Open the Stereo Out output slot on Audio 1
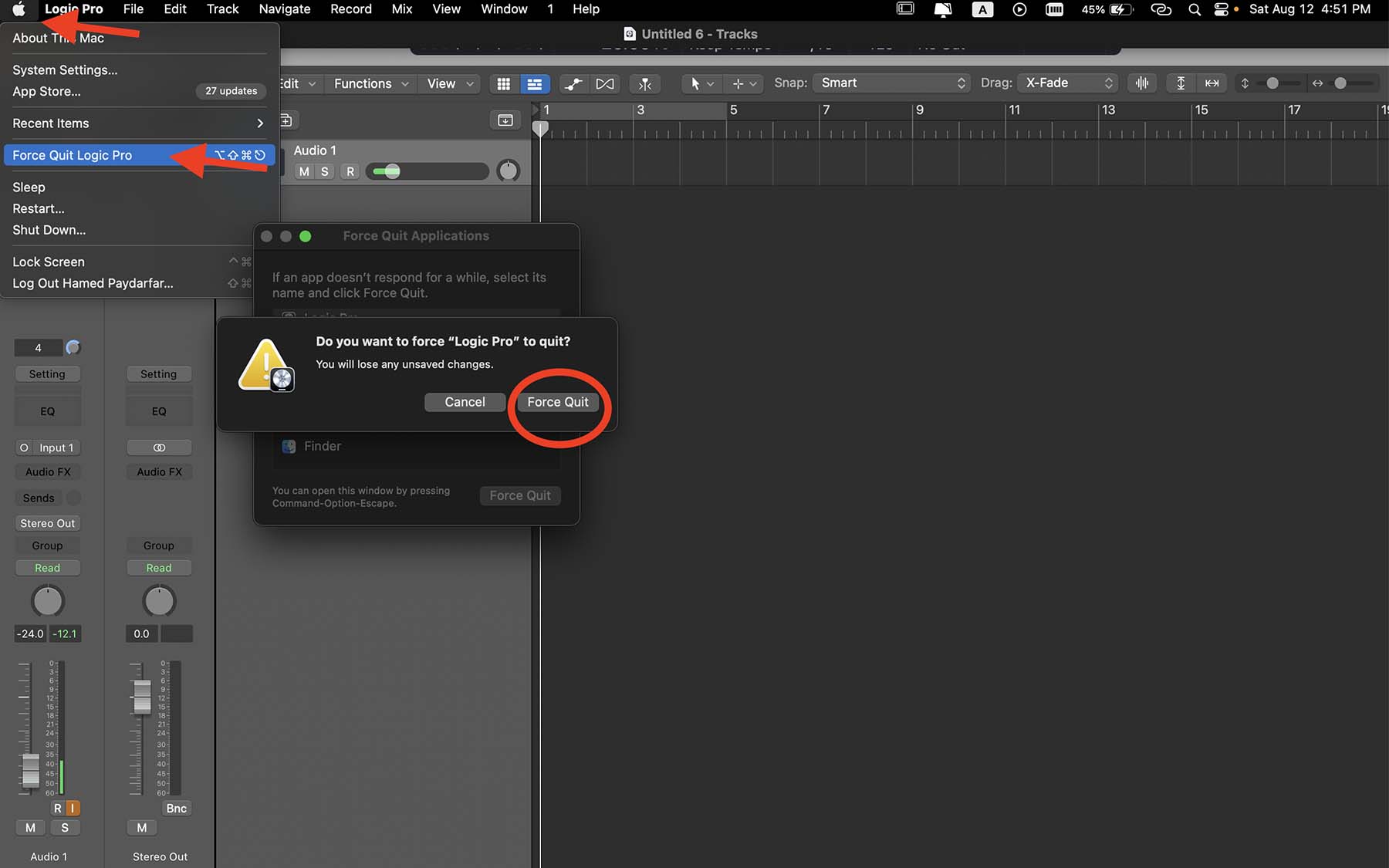 click(x=48, y=523)
